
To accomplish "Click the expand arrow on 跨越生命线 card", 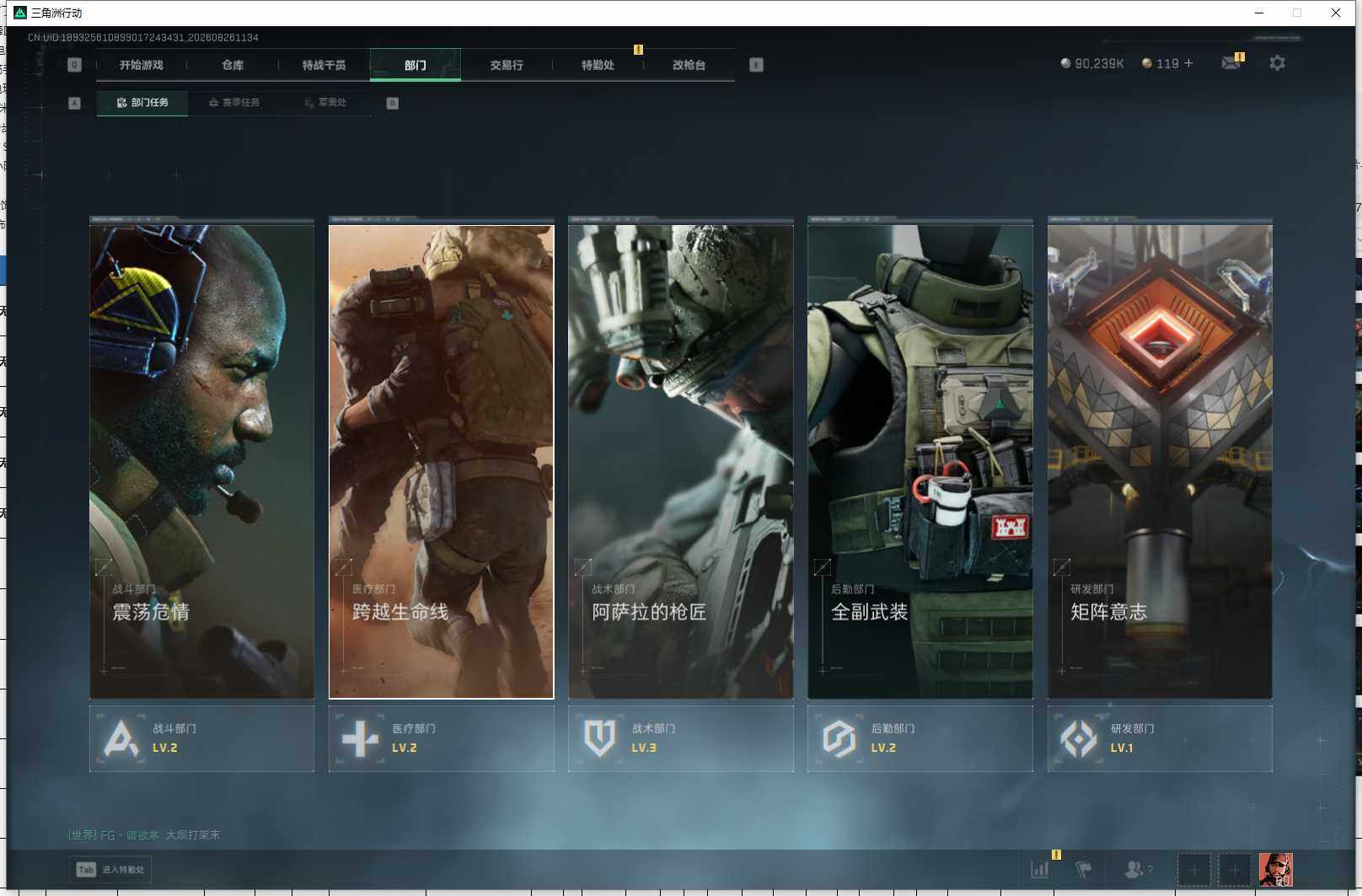I will coord(343,566).
